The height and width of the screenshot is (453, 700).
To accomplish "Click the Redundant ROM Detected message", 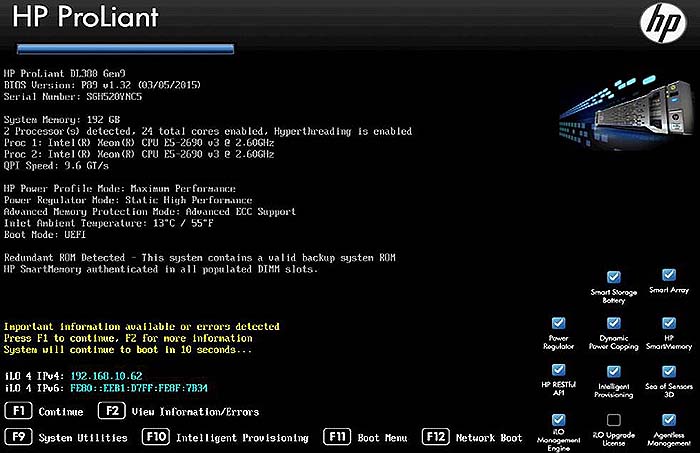I will point(200,258).
